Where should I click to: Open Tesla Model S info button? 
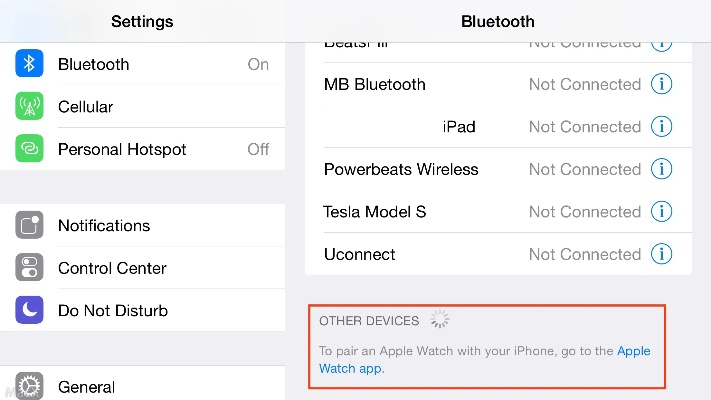click(x=661, y=212)
